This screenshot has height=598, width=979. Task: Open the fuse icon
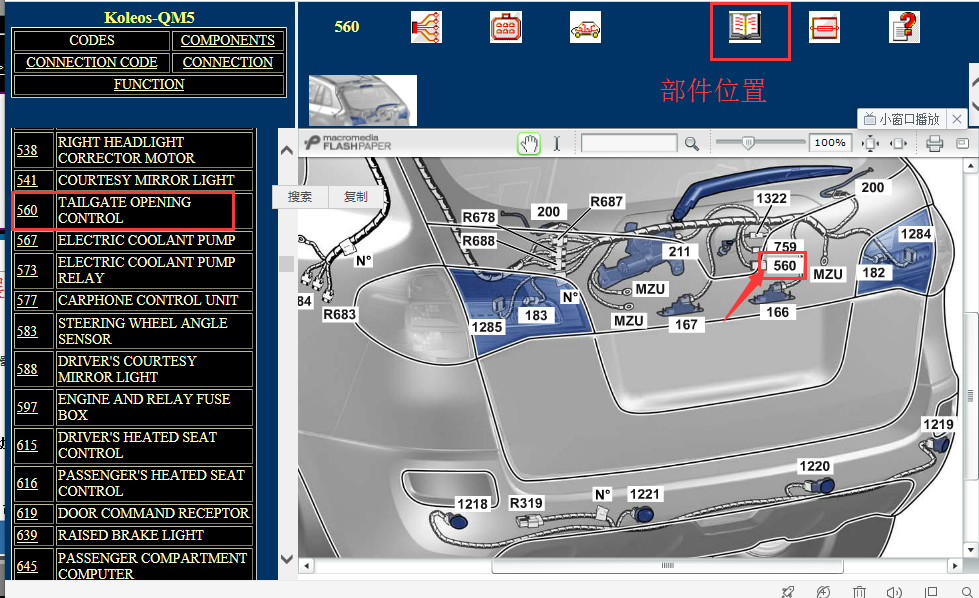(824, 27)
